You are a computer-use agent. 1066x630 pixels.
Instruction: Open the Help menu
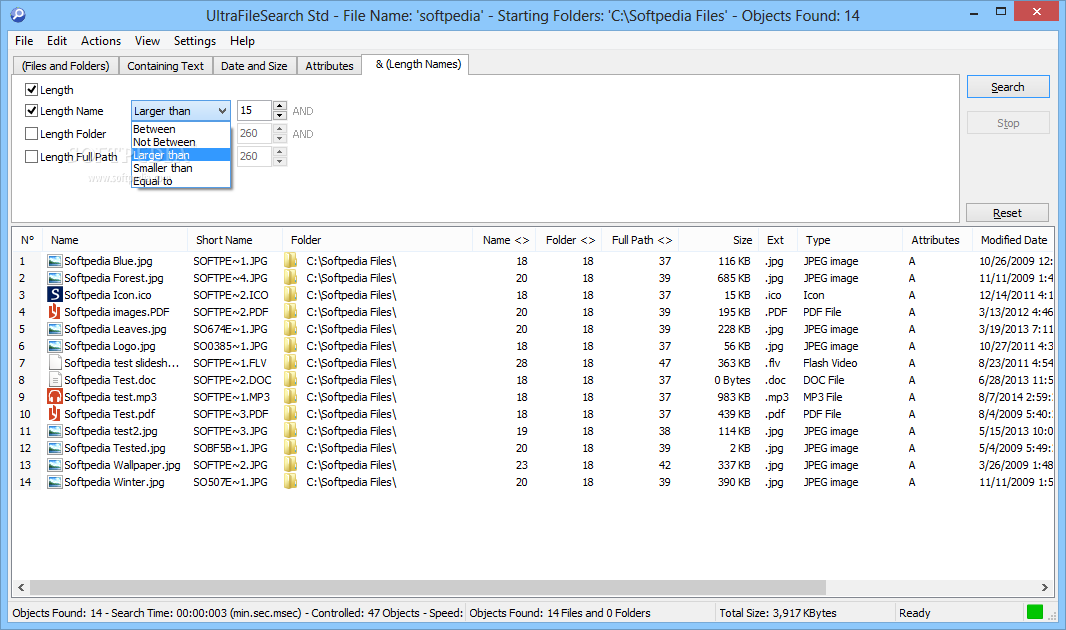tap(242, 41)
